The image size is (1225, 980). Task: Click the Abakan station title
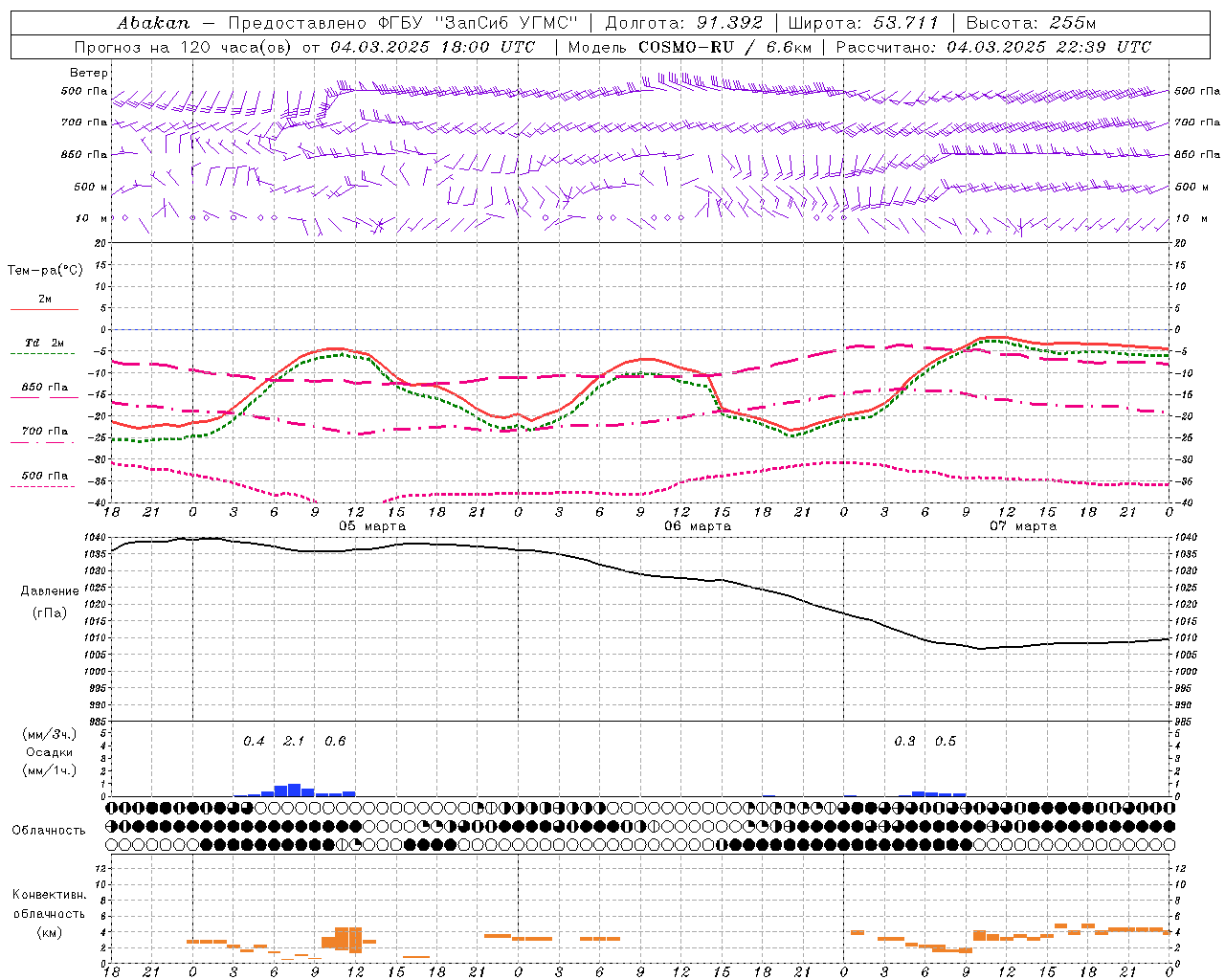point(154,23)
